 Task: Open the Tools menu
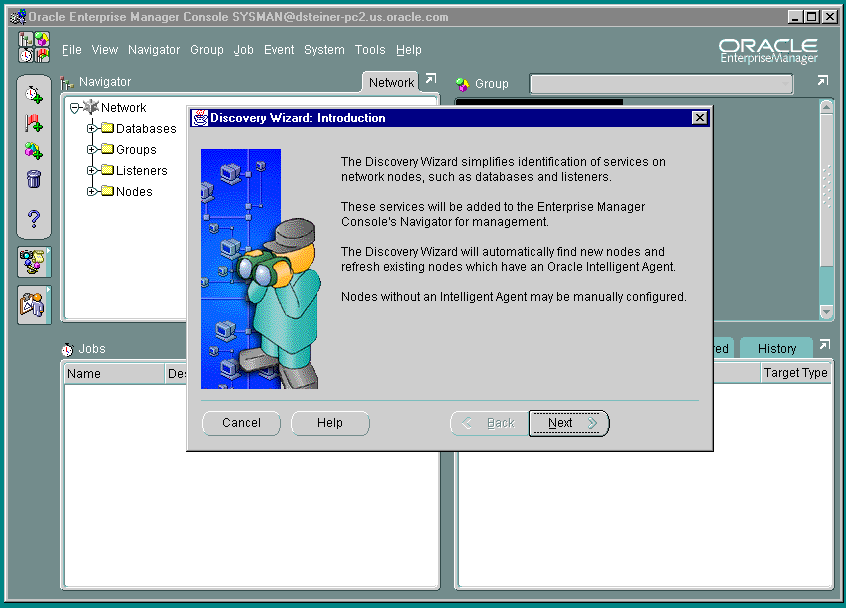(x=370, y=50)
